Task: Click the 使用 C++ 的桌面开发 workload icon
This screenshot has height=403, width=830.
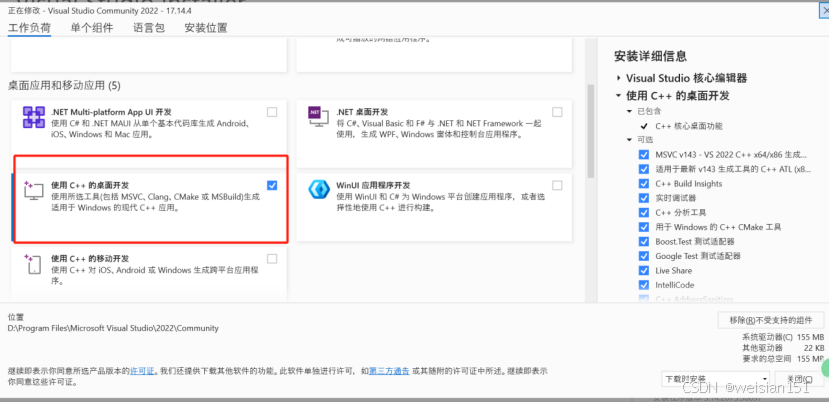Action: click(x=34, y=191)
